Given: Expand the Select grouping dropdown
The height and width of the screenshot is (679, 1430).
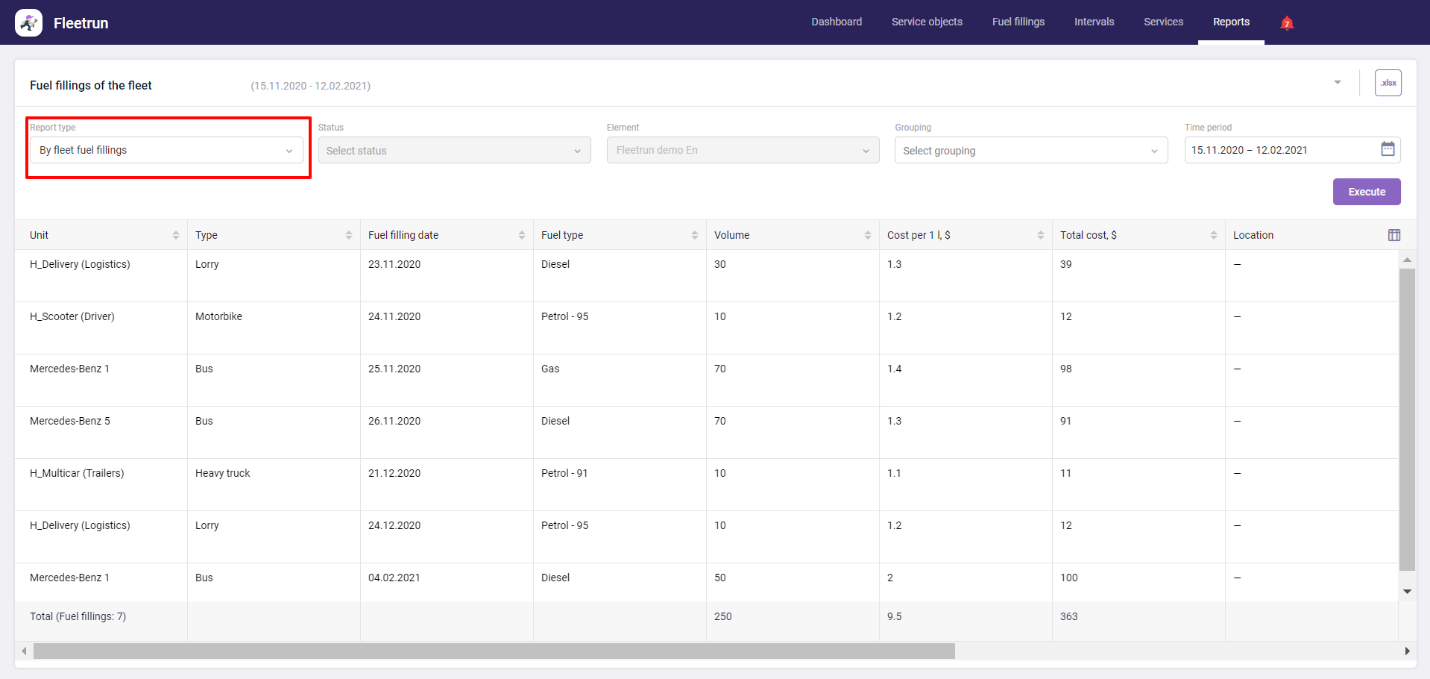Looking at the screenshot, I should point(1030,150).
